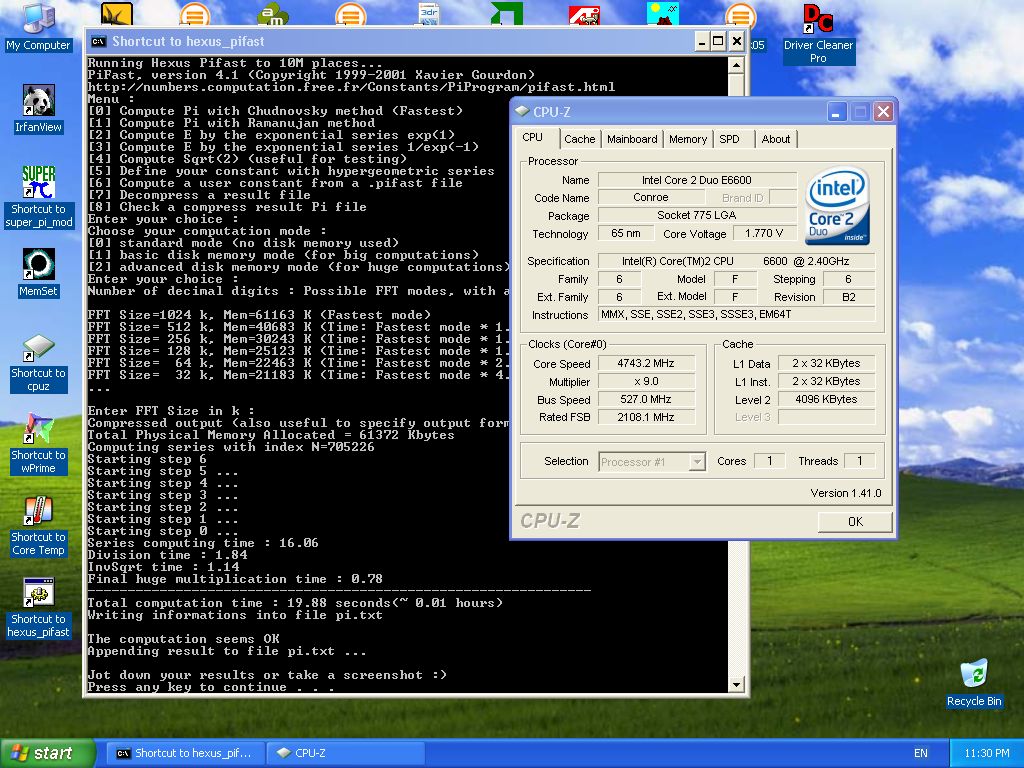Select the green AMD logo desktop icon
Image resolution: width=1024 pixels, height=768 pixels.
[x=506, y=13]
